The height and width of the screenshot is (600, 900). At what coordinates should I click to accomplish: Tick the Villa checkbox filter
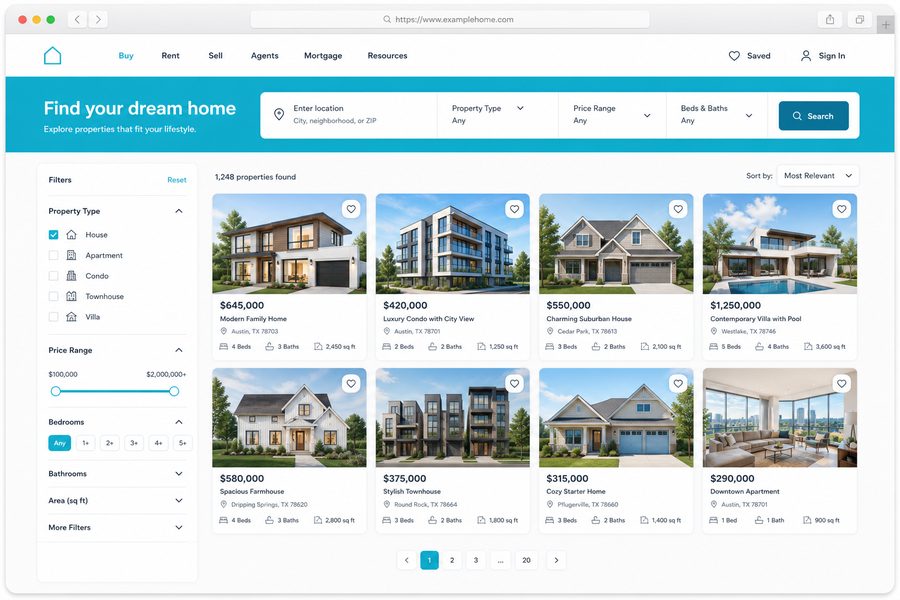[53, 317]
